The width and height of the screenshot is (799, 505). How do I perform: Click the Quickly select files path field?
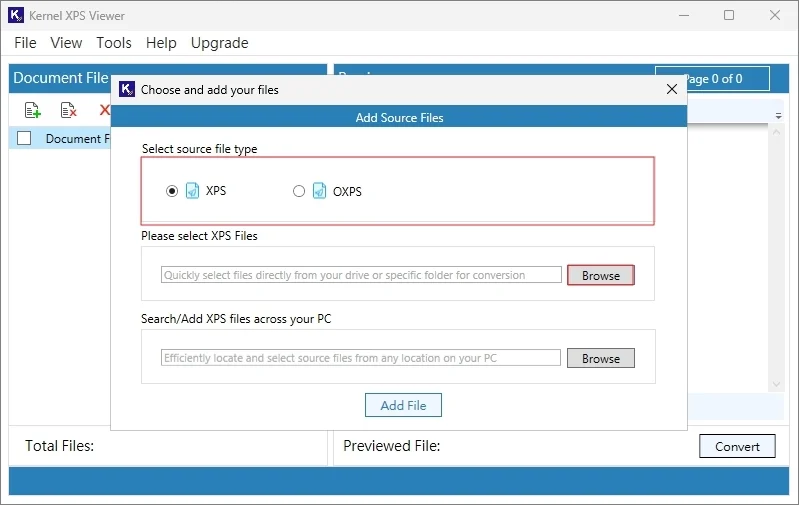[x=361, y=275]
